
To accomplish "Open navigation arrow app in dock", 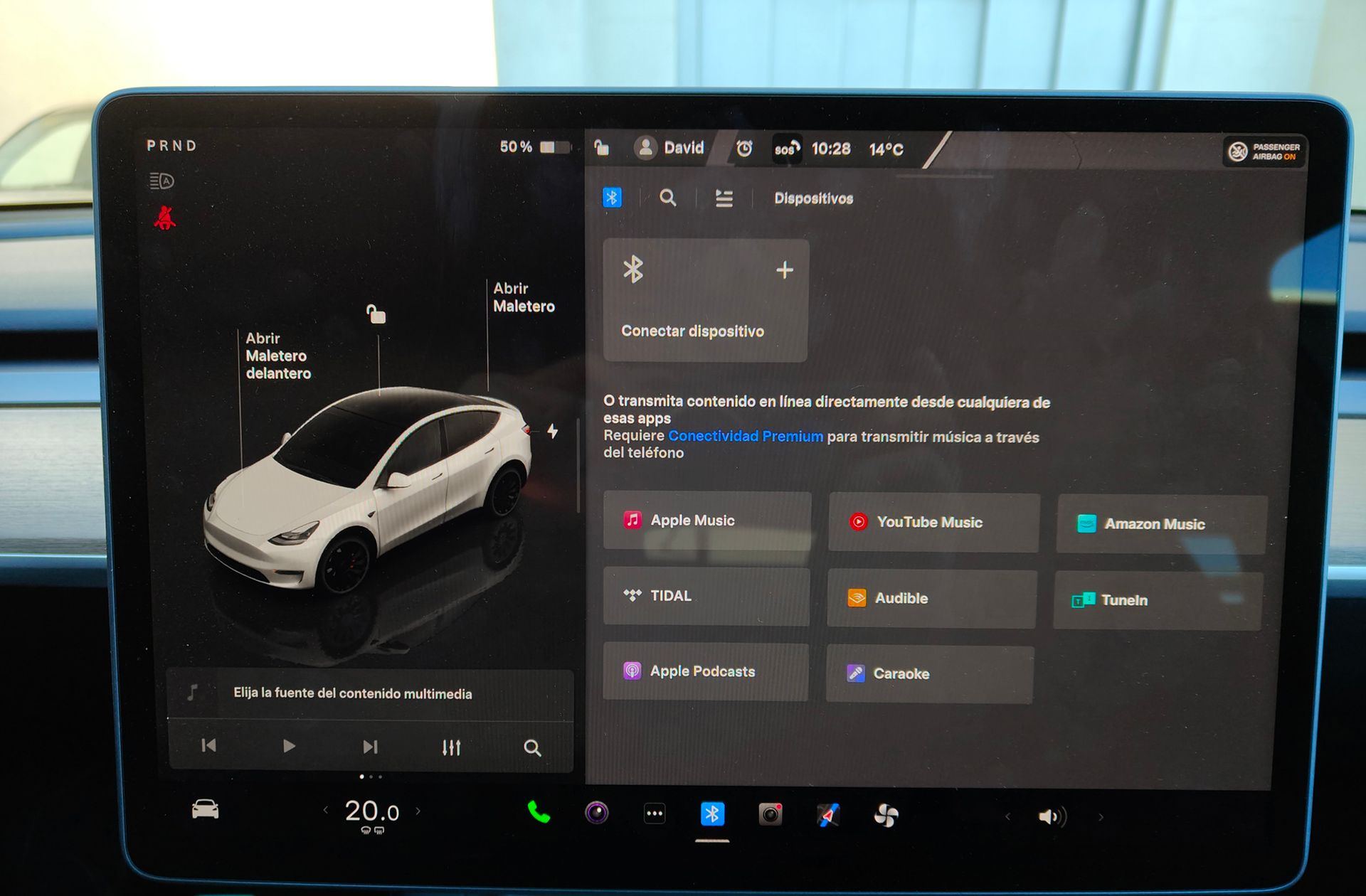I will point(827,815).
